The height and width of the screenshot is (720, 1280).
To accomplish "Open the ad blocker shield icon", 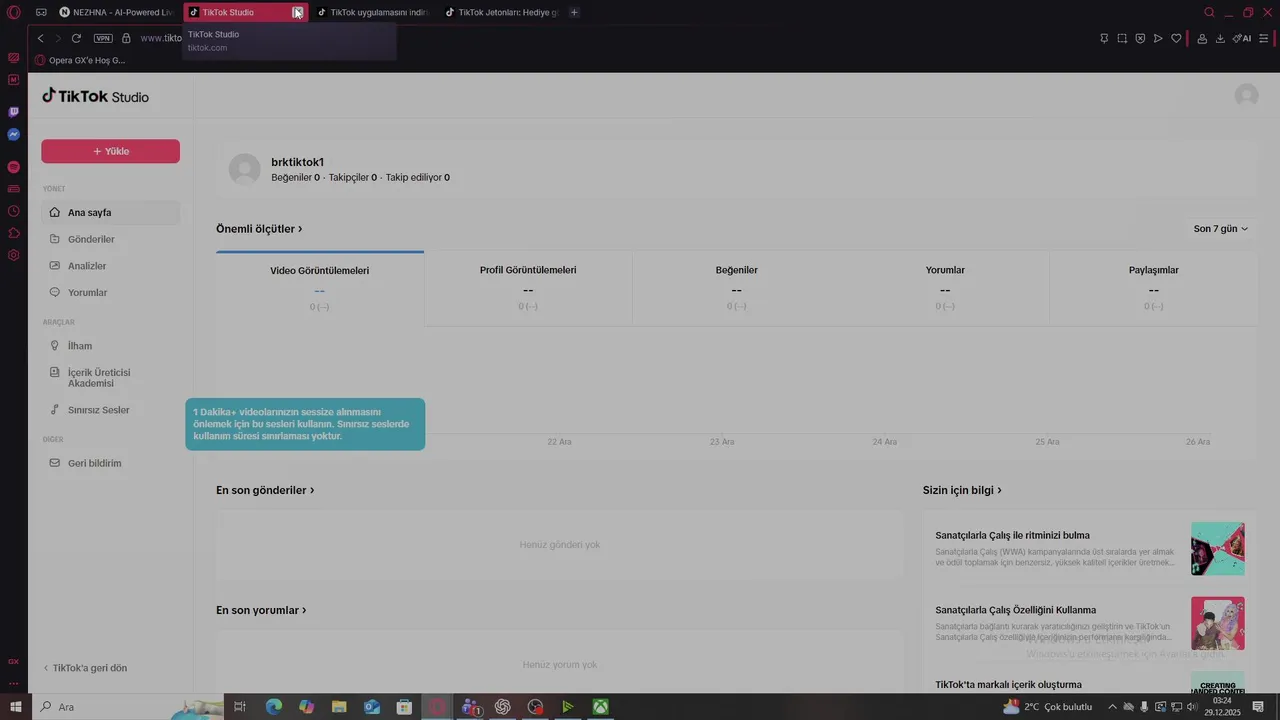I will [1140, 38].
